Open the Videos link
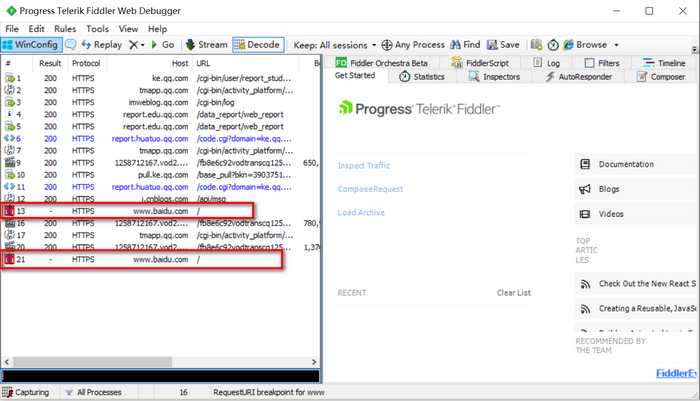700x401 pixels. pyautogui.click(x=611, y=214)
